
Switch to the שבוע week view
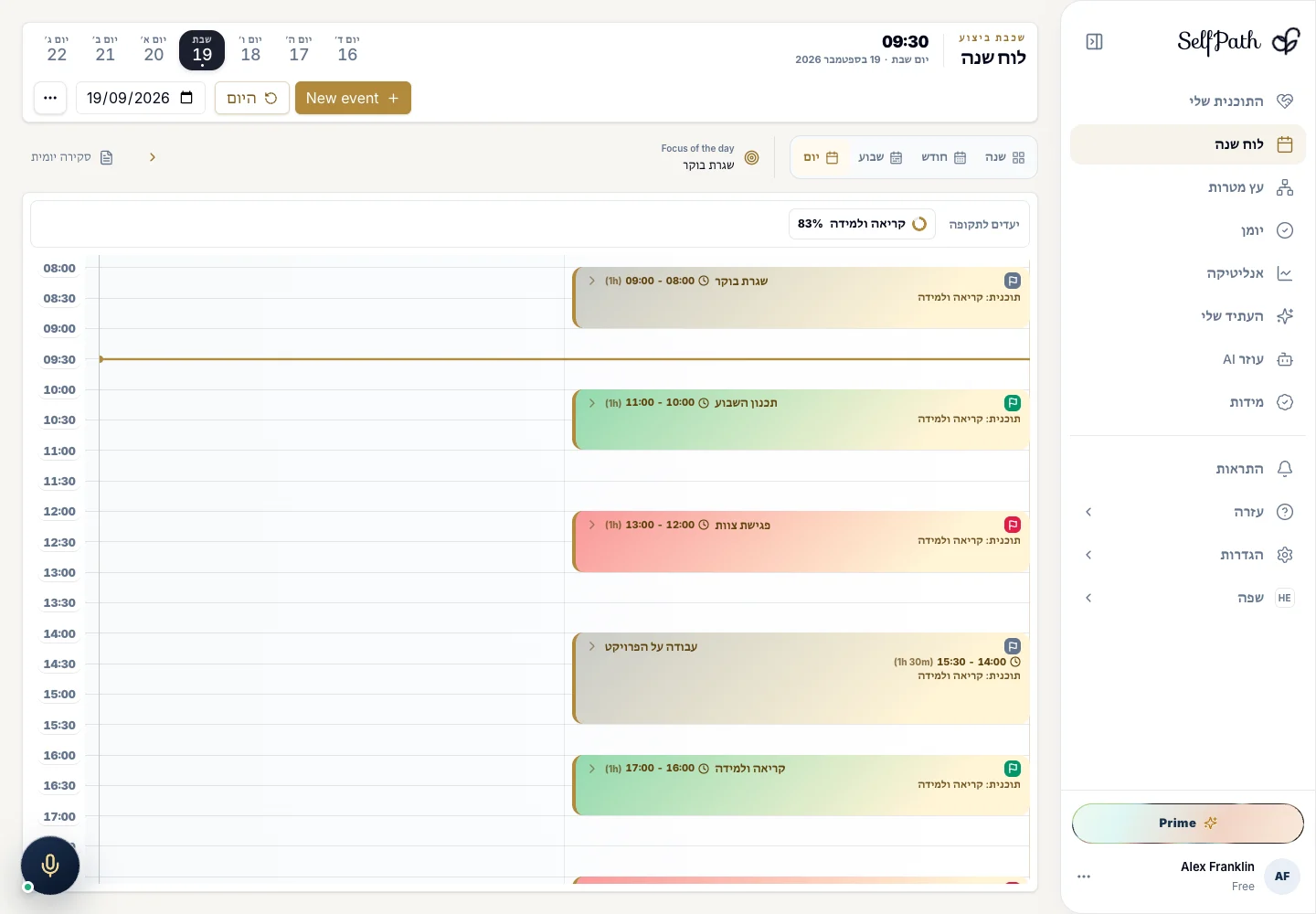point(881,157)
